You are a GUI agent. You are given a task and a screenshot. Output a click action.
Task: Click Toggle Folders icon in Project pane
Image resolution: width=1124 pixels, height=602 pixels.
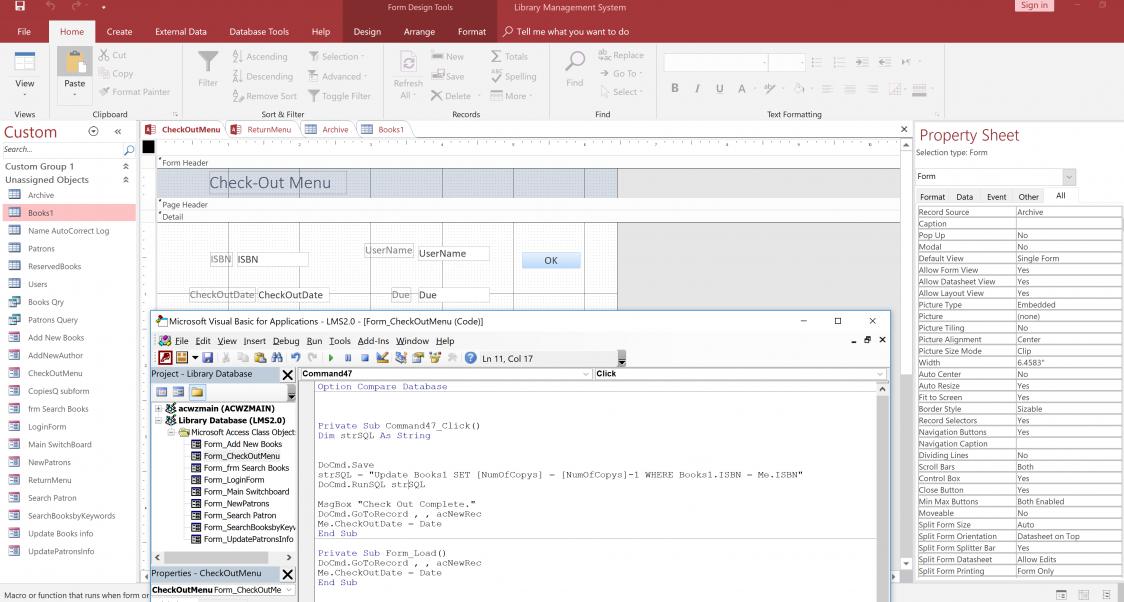[197, 392]
